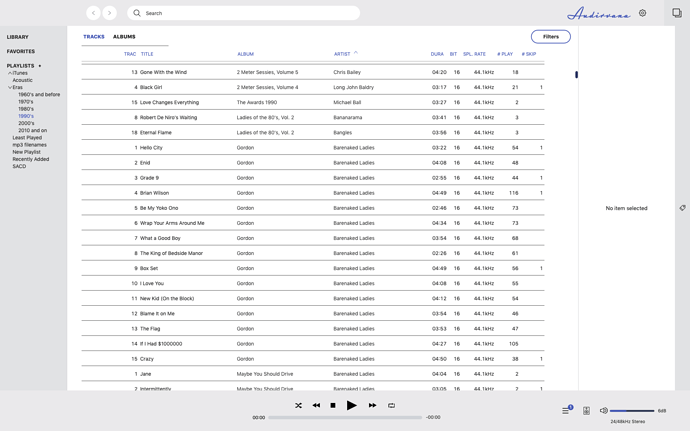Select the 1990's playlist
Viewport: 690px width, 431px height.
(26, 116)
